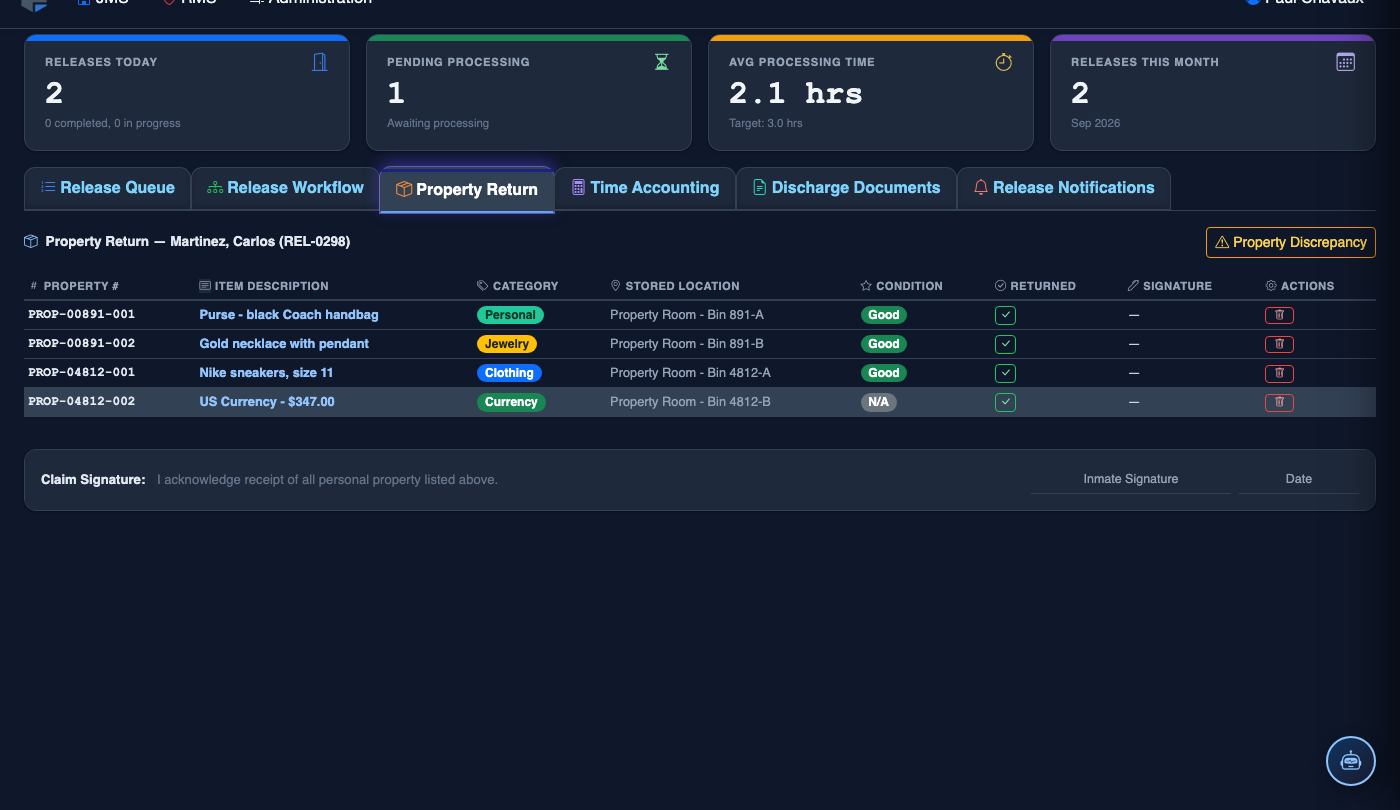Open the Nike sneakers, size 11 link
Image resolution: width=1400 pixels, height=810 pixels.
click(266, 373)
